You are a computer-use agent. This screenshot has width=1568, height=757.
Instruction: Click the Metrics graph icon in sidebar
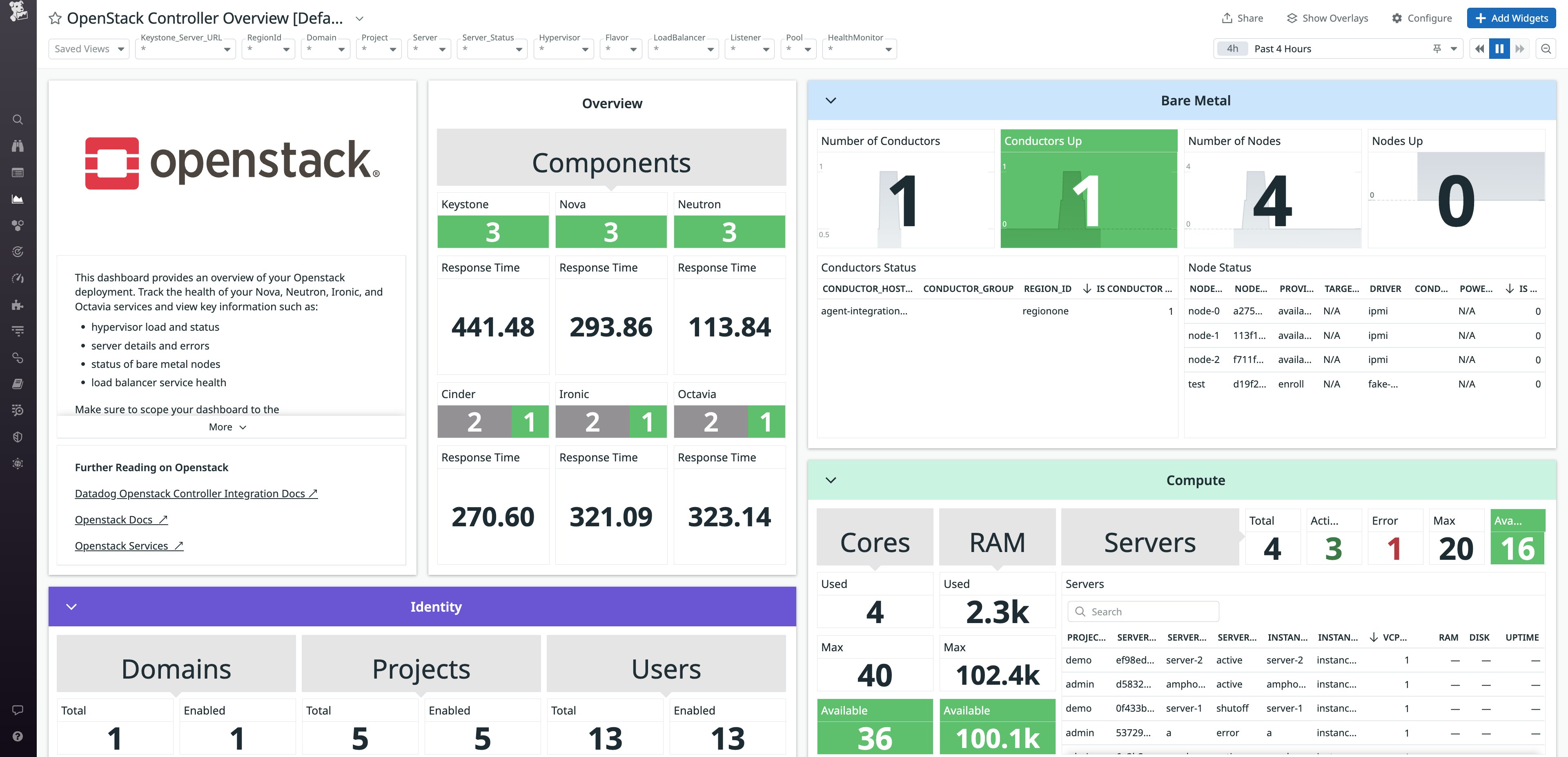tap(18, 199)
